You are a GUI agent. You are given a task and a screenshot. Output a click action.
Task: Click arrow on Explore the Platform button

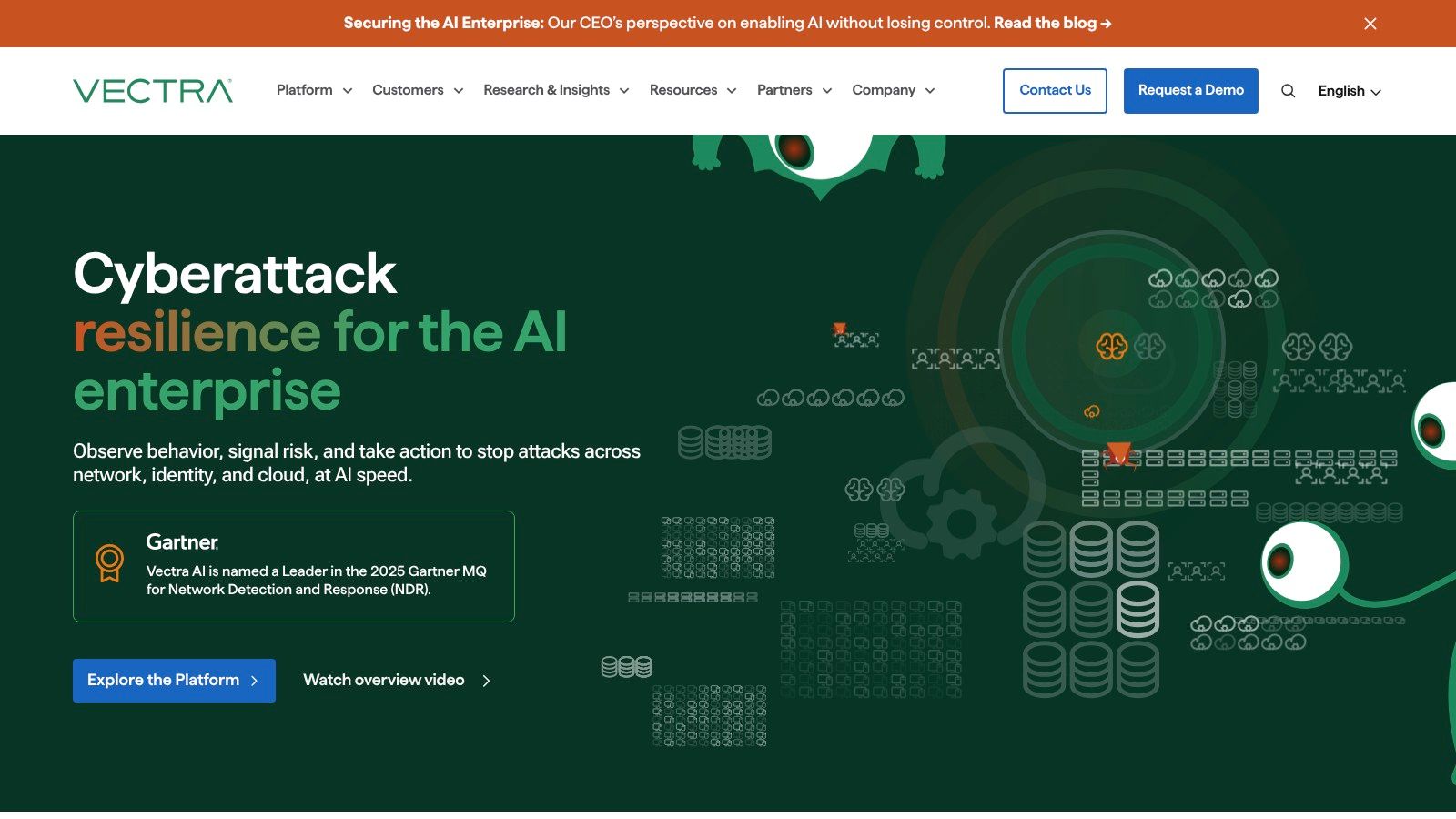tap(255, 681)
